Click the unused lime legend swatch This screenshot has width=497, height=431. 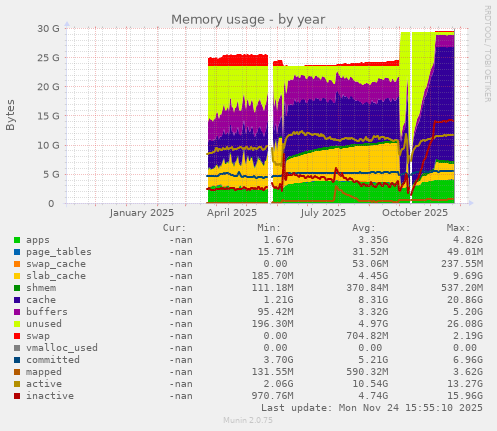17,324
